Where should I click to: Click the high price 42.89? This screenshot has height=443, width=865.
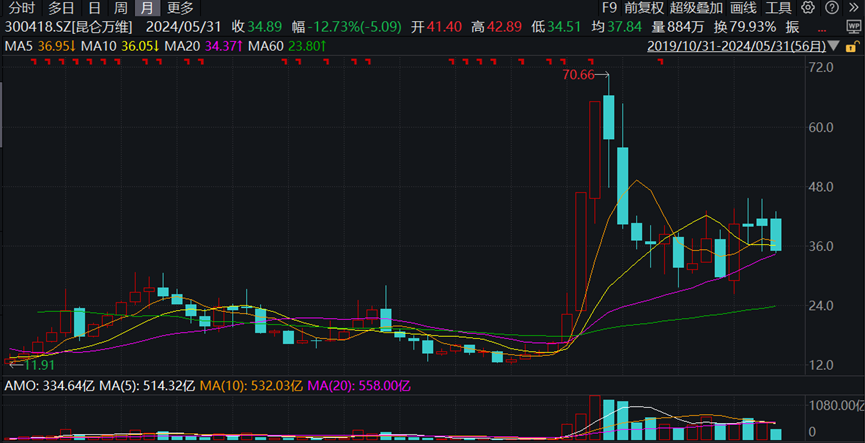point(504,27)
